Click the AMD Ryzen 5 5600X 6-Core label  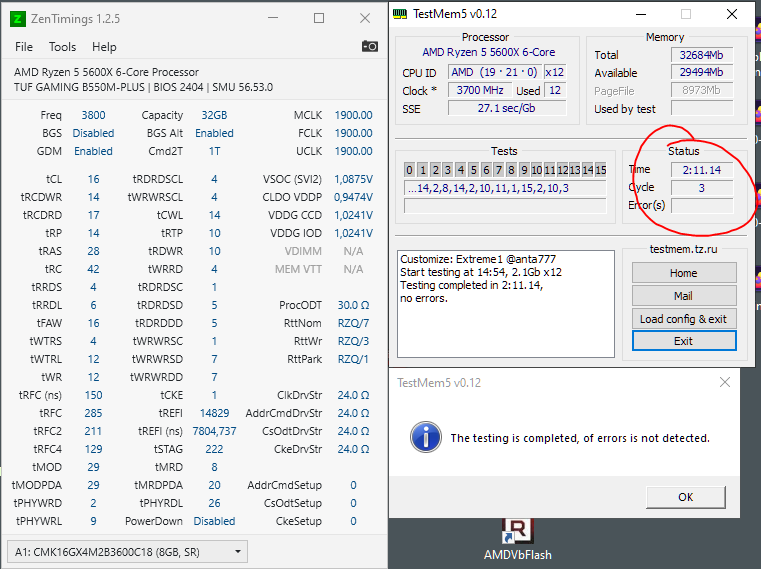(488, 52)
